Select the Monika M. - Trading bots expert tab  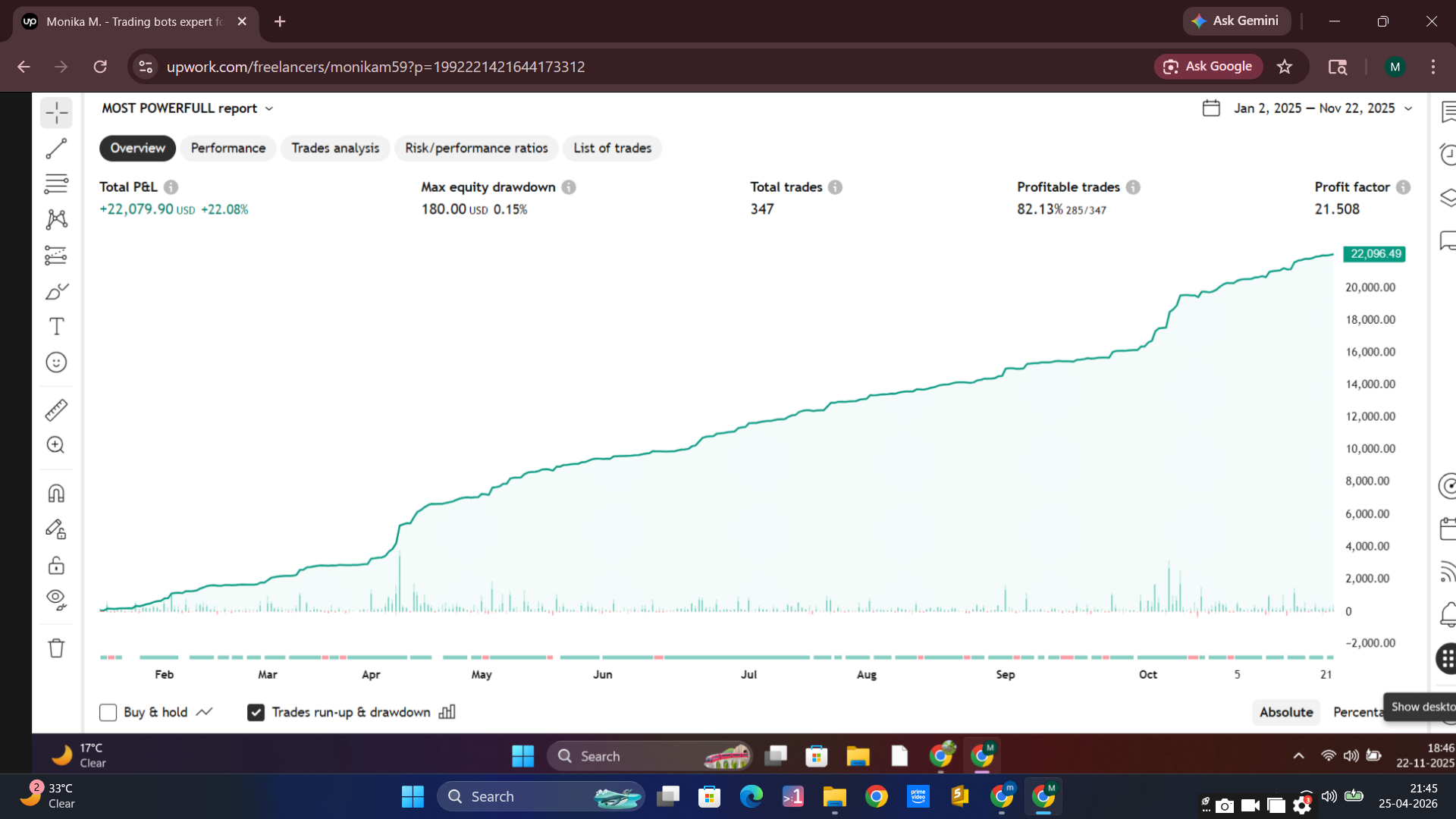click(x=135, y=21)
